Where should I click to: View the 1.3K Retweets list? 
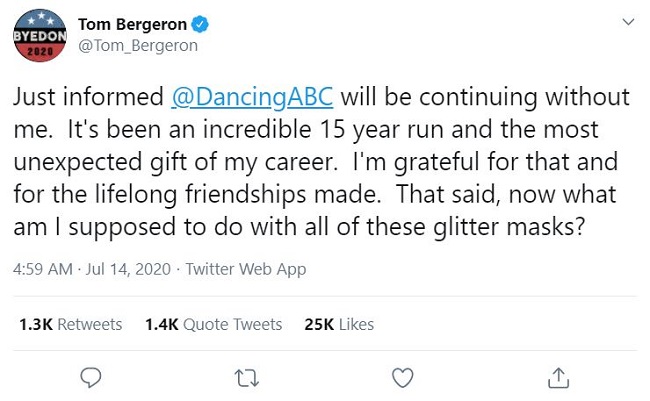click(x=70, y=324)
